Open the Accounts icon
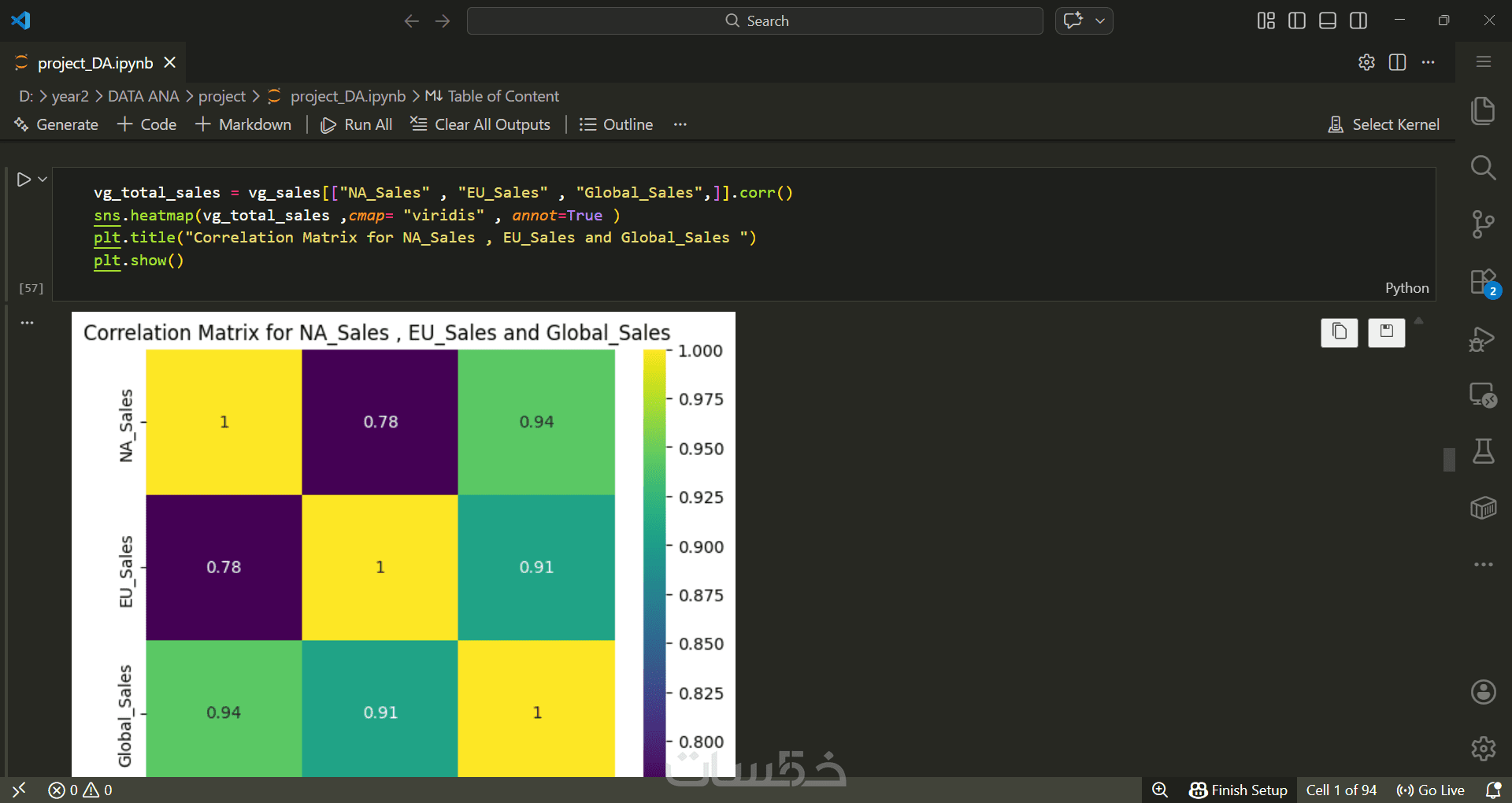 pyautogui.click(x=1483, y=692)
